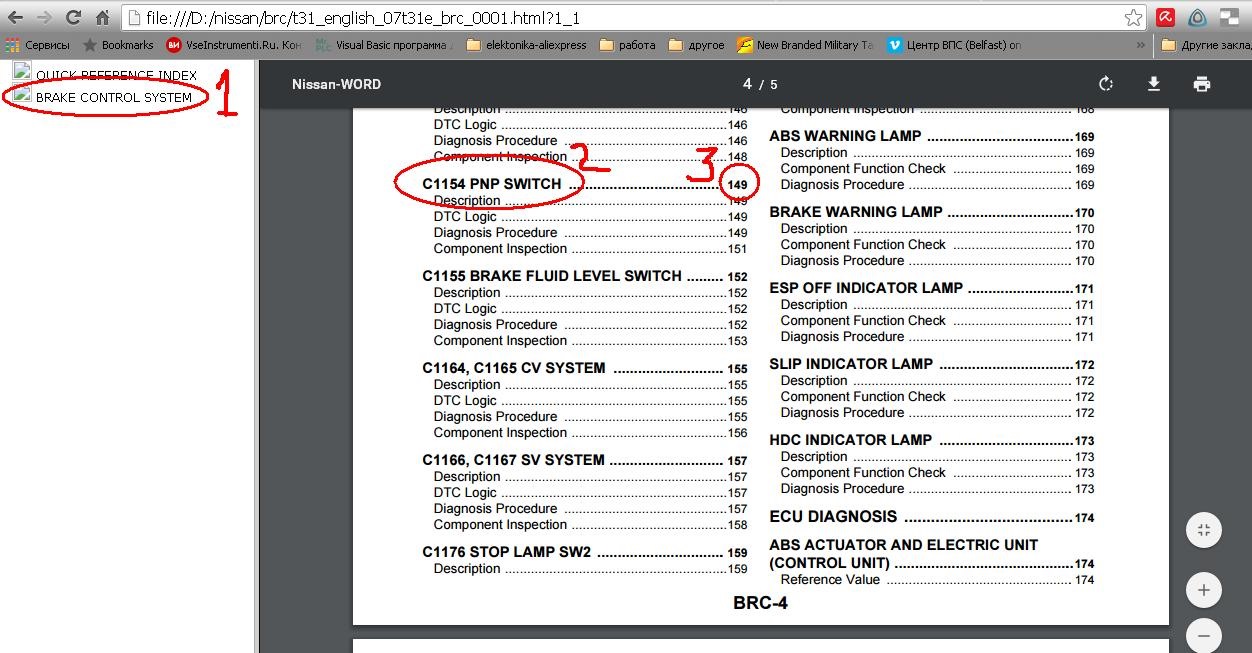Viewport: 1252px width, 653px height.
Task: Open the ECU DIAGNOSIS entry
Action: [x=833, y=517]
